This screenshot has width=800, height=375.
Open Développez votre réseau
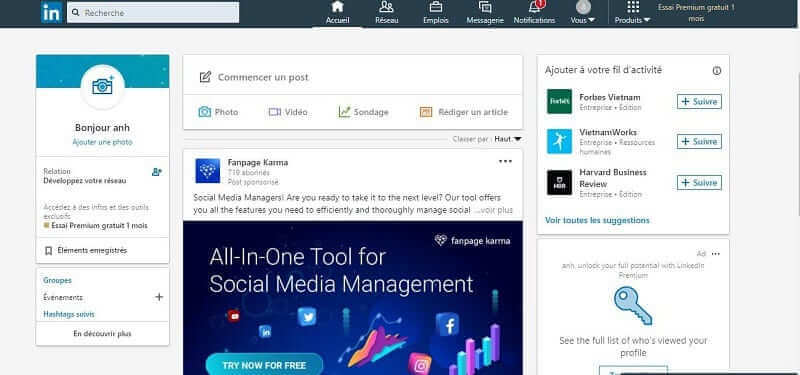[x=85, y=181]
